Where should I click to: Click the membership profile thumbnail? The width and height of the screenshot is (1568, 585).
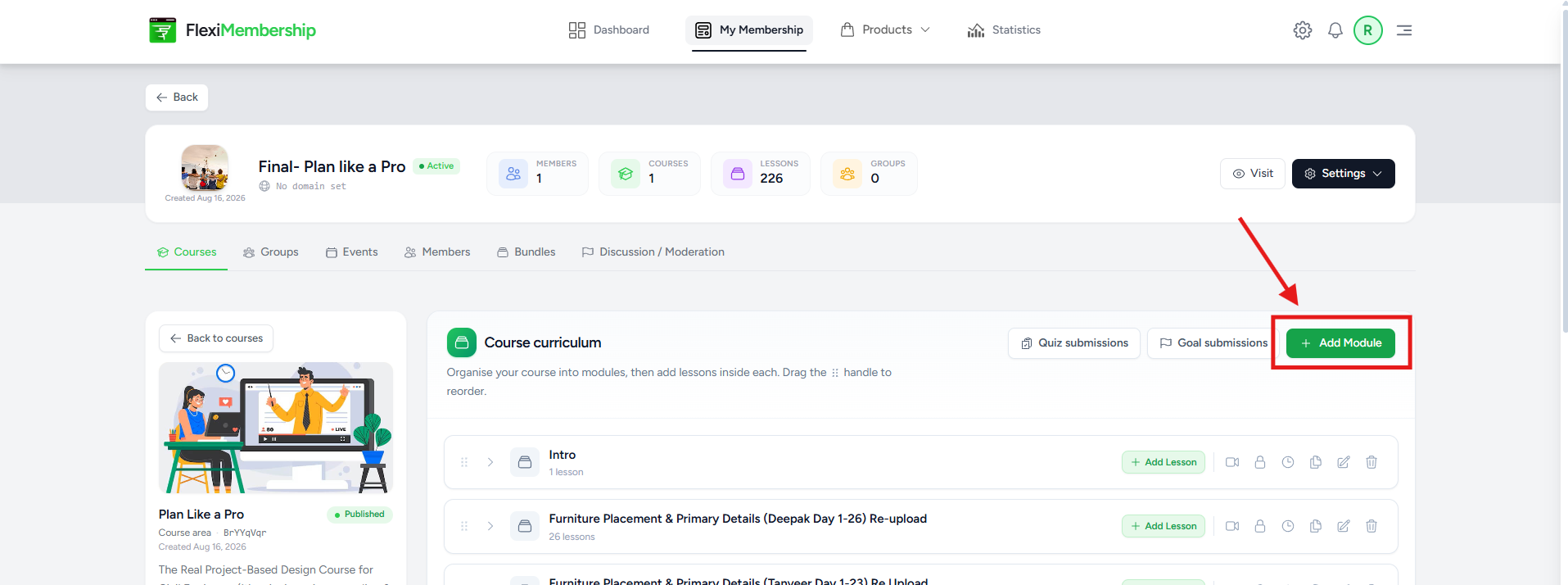[x=205, y=168]
